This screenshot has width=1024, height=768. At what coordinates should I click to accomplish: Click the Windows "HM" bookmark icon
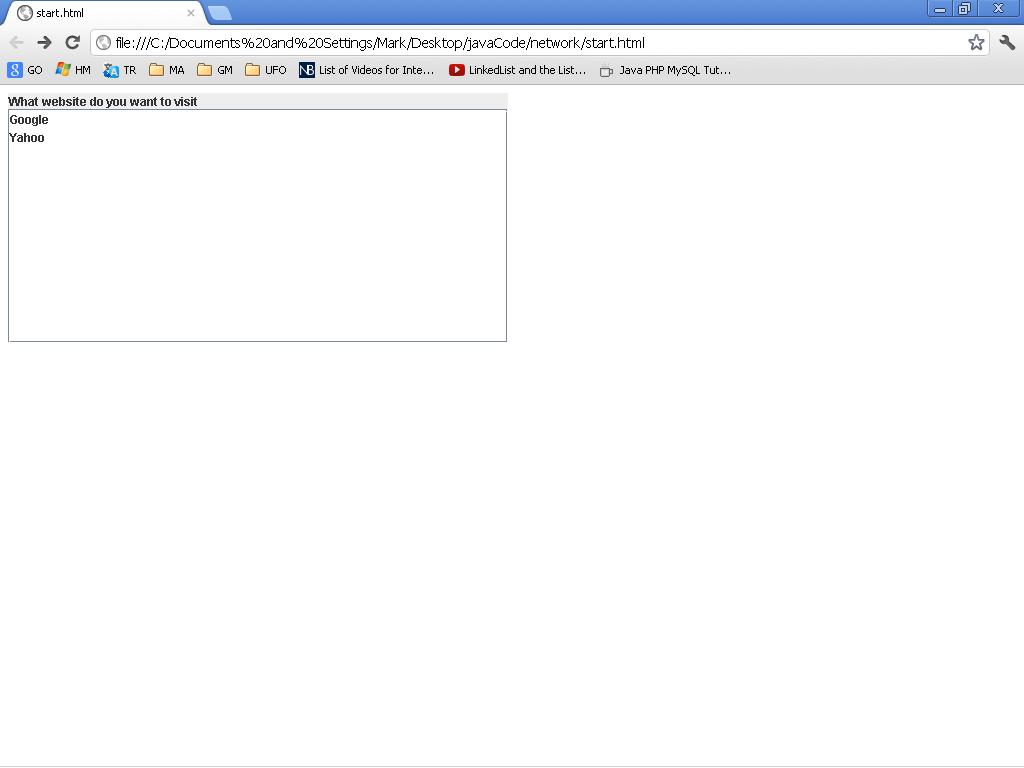[x=72, y=70]
